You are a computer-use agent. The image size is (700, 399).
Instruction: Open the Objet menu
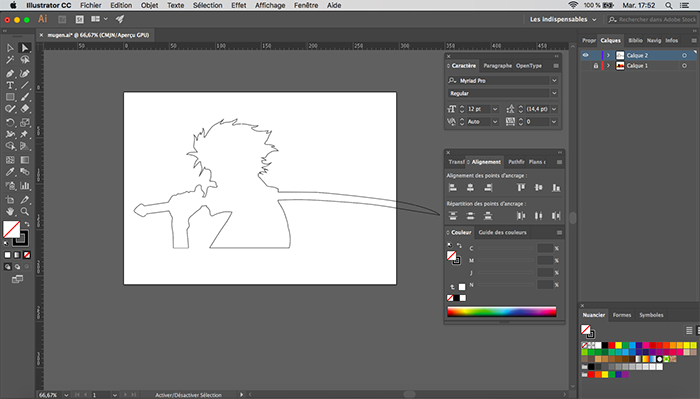[149, 5]
